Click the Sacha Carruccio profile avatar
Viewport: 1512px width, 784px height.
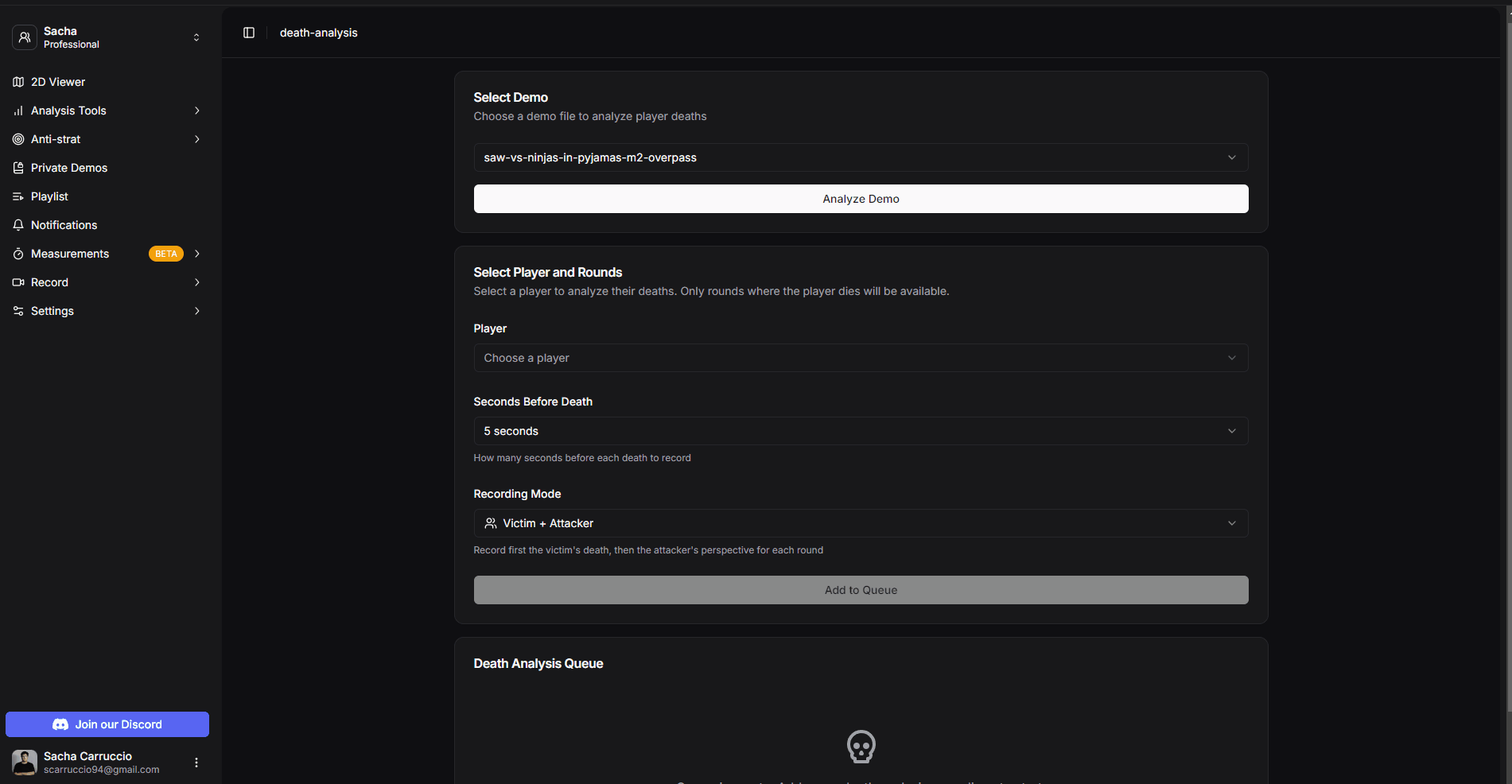25,763
